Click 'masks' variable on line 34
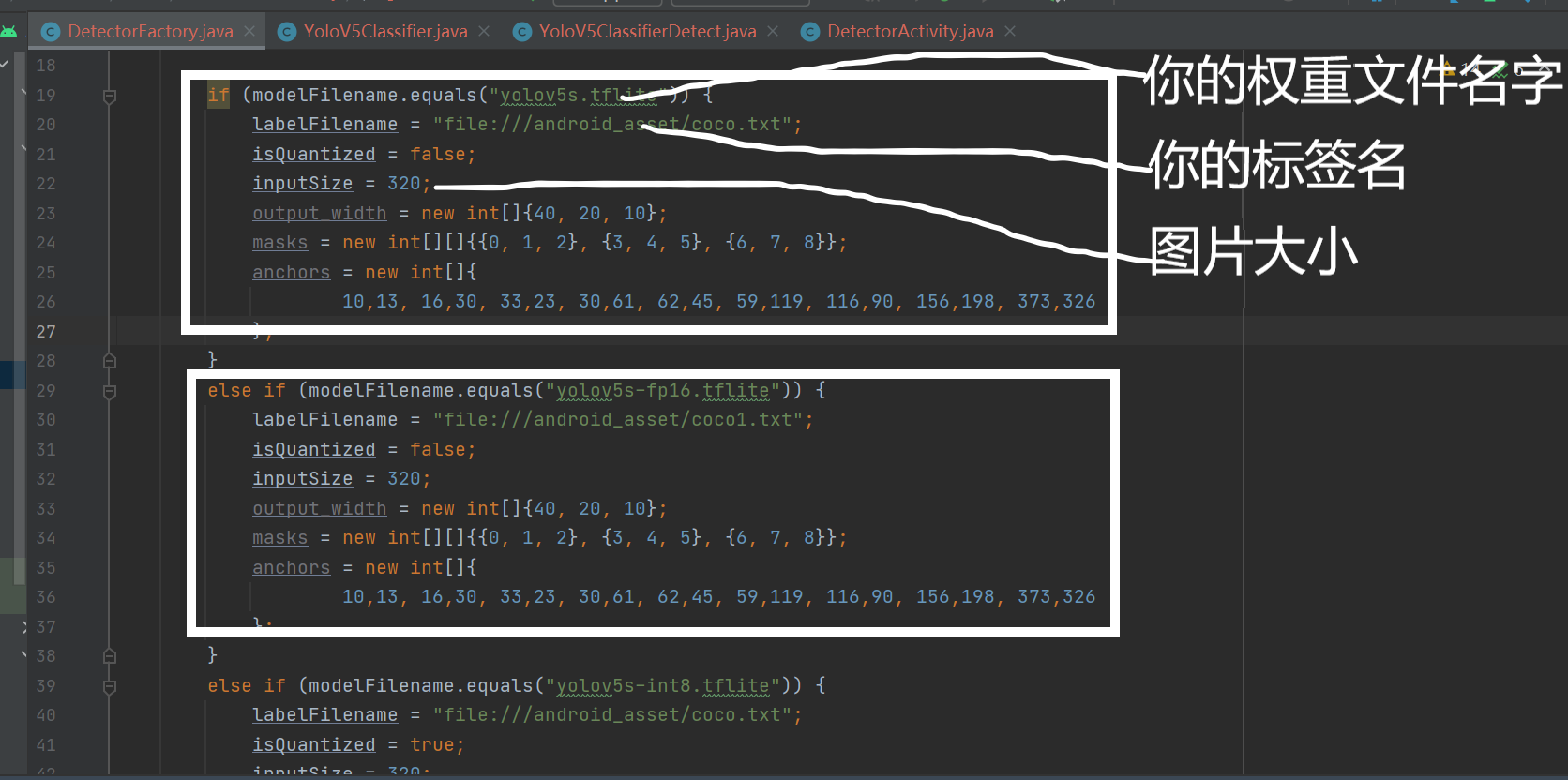The image size is (1568, 780). point(279,538)
